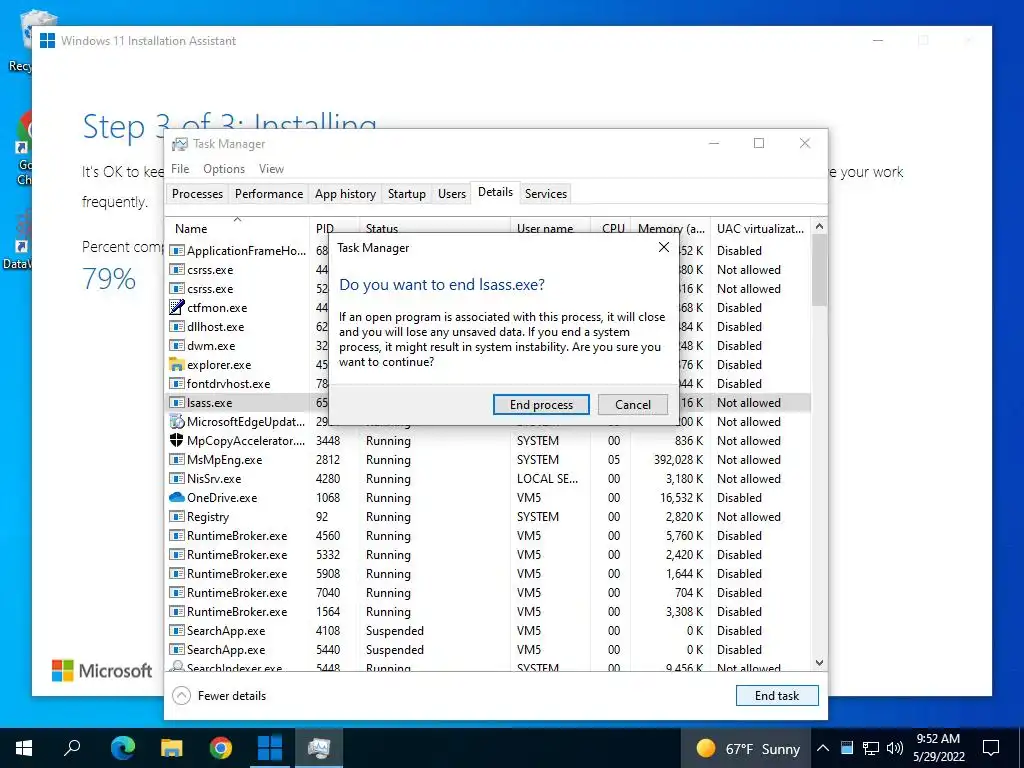Sort by Memory column header
1024x768 pixels.
coord(671,228)
